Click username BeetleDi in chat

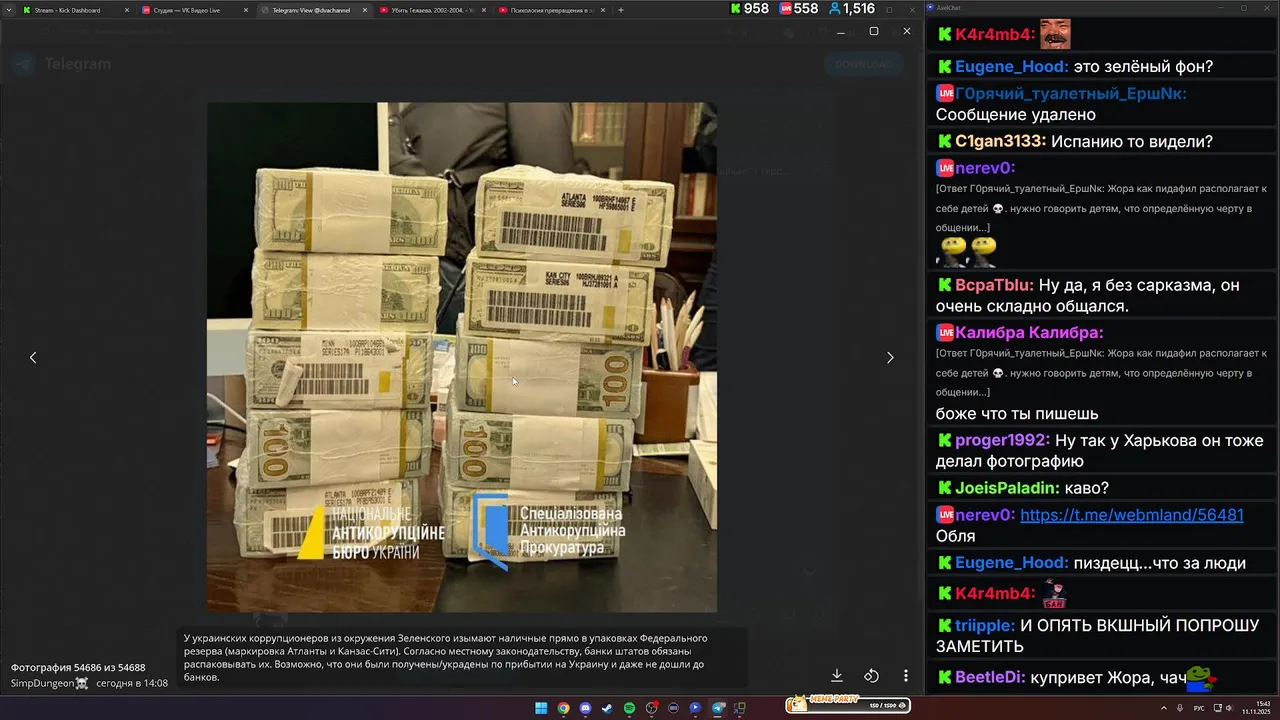click(x=990, y=677)
